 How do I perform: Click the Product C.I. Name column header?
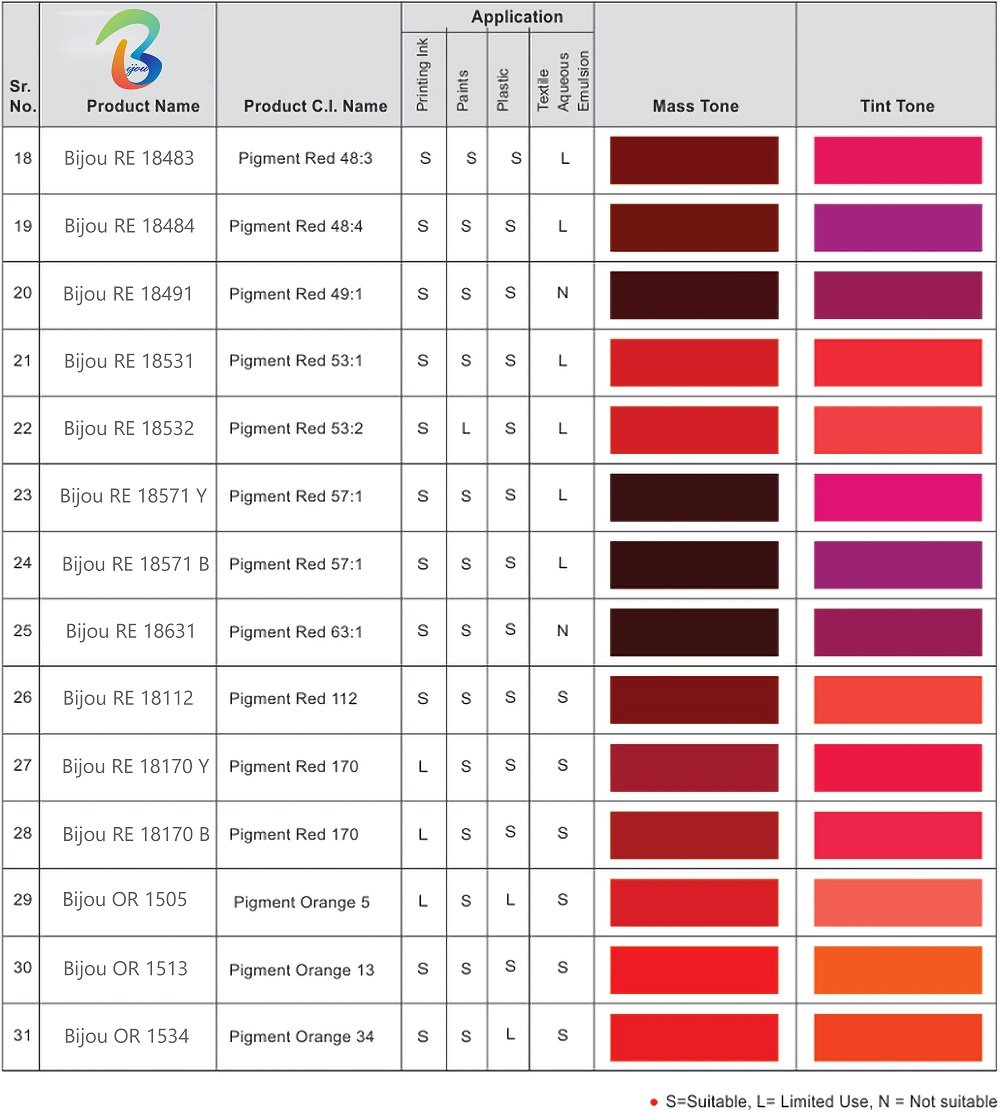pyautogui.click(x=315, y=106)
